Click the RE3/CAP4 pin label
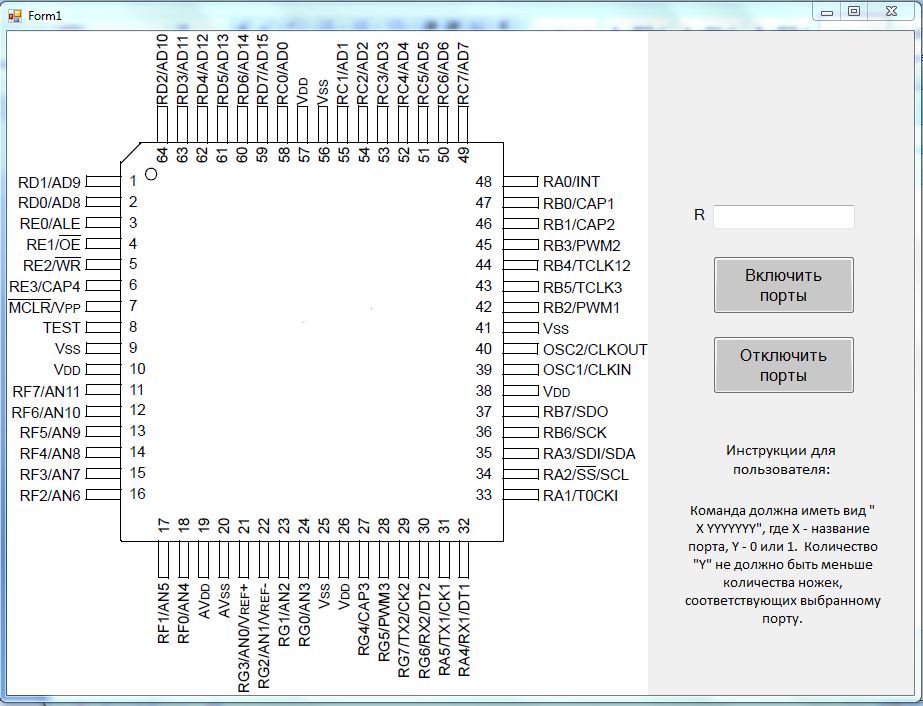923x706 pixels. pyautogui.click(x=45, y=287)
